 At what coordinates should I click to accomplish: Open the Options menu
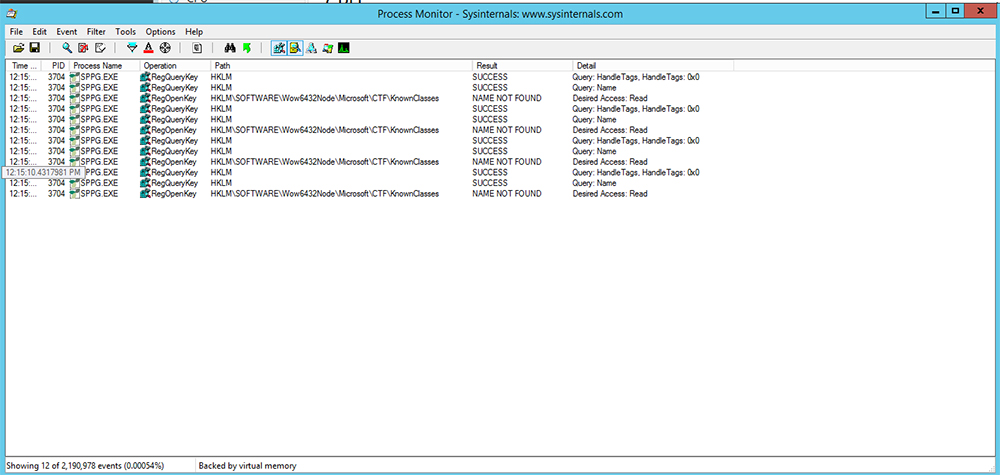tap(161, 32)
